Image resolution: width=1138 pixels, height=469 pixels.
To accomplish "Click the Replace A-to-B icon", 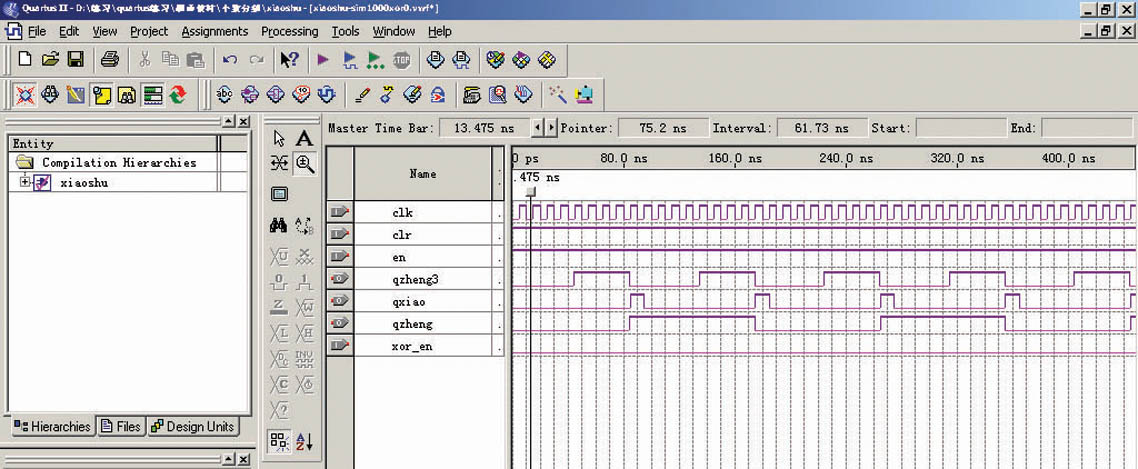I will pos(305,227).
